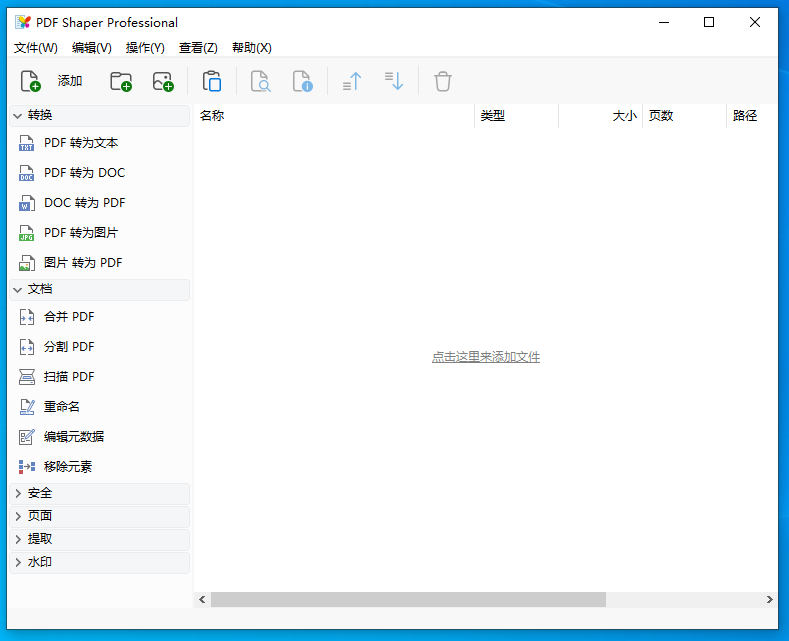Screen dimensions: 789x641
Task: Click the 点击这里来添加文件 link
Action: coord(485,357)
